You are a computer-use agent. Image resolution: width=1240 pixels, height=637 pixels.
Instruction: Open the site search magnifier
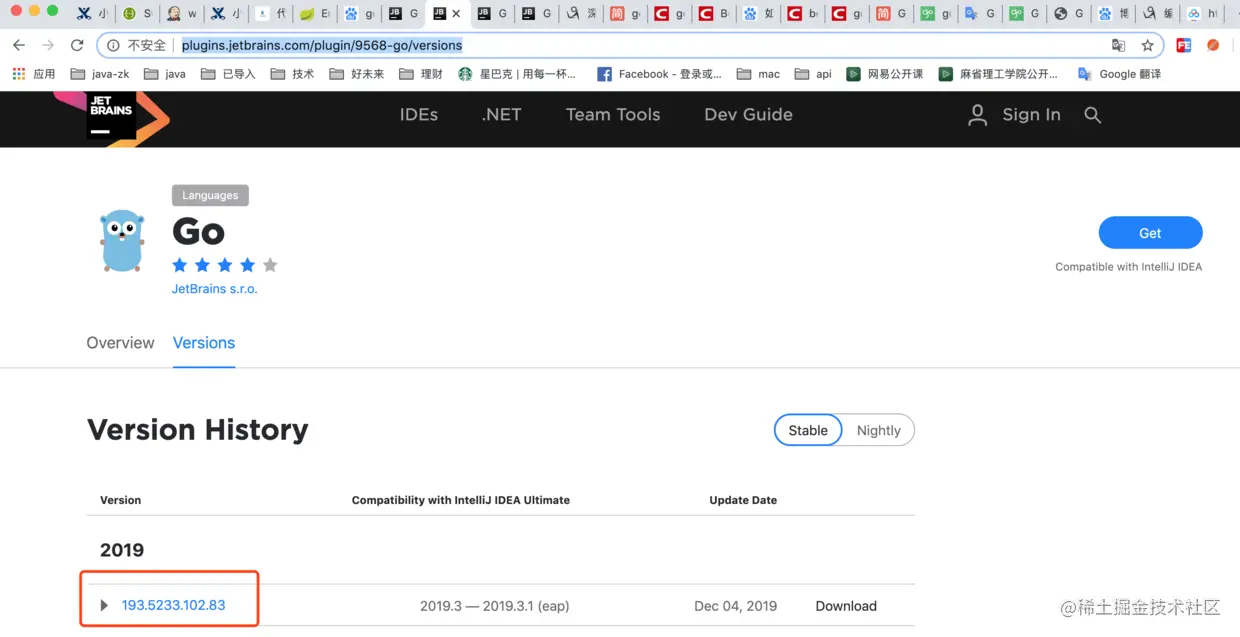(x=1093, y=115)
